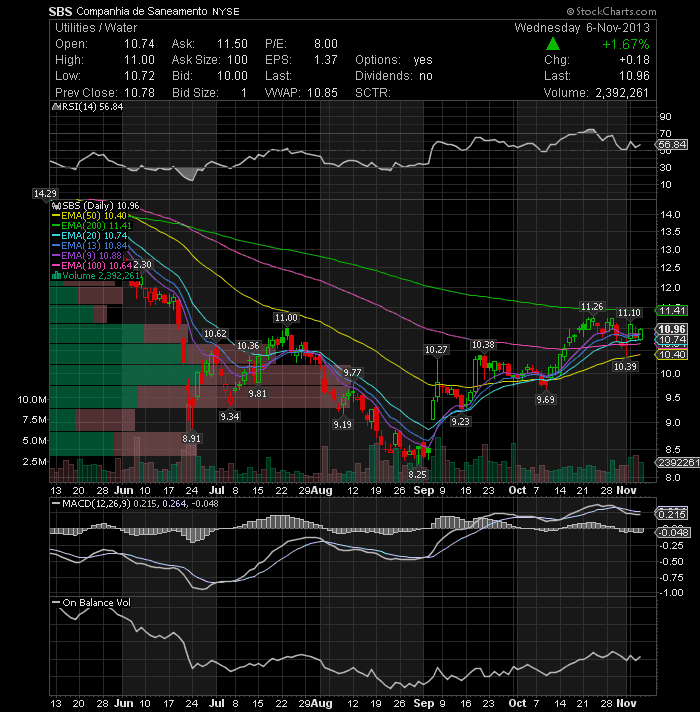Click the 8.25 lowest price label
This screenshot has height=712, width=700.
[417, 475]
